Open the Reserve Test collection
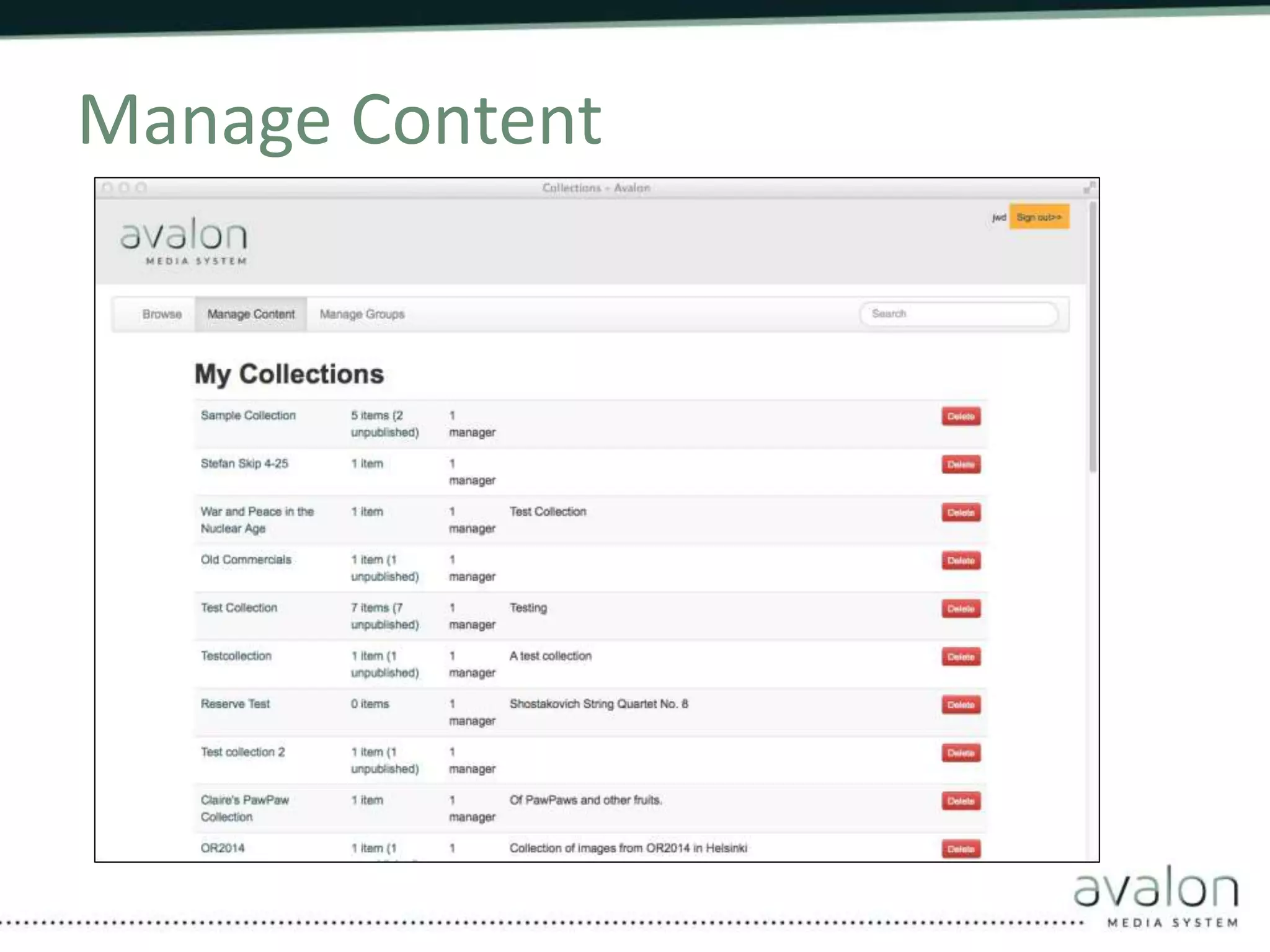Screen dimensions: 1270x952 (x=235, y=704)
